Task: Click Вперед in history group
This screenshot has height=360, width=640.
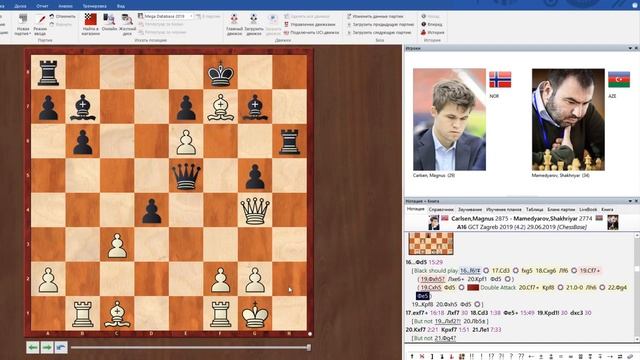Action: pos(431,24)
